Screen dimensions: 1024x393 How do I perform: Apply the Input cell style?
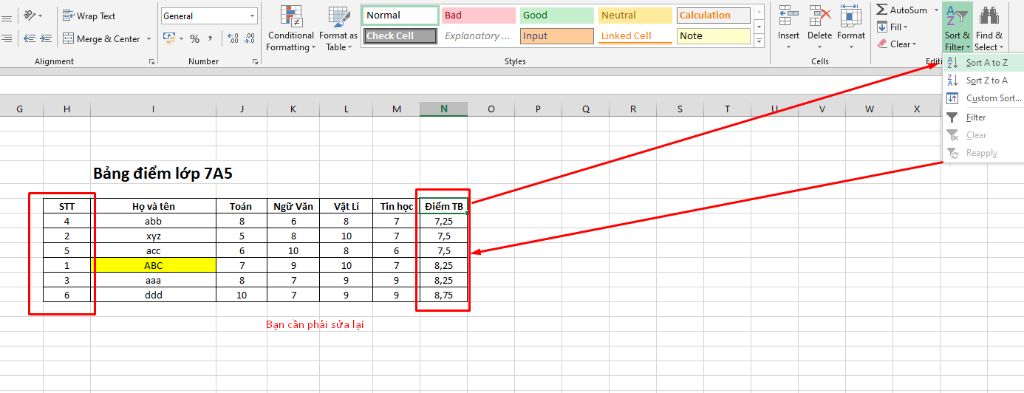click(x=557, y=36)
